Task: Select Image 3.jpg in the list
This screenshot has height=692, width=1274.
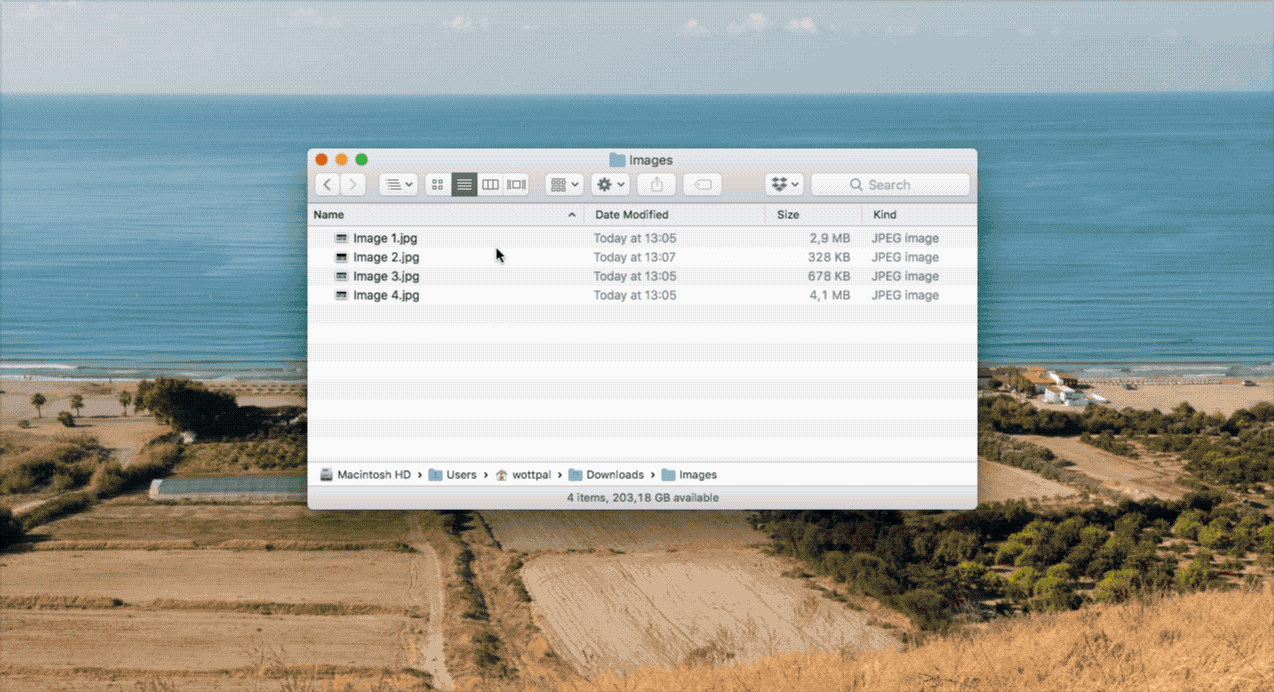Action: pyautogui.click(x=385, y=277)
